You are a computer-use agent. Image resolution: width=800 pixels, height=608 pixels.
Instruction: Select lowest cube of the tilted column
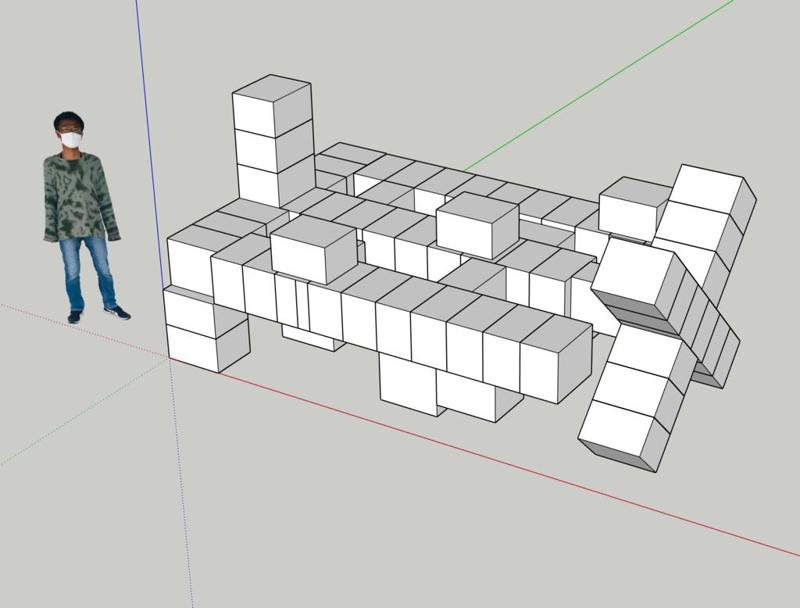tap(624, 435)
